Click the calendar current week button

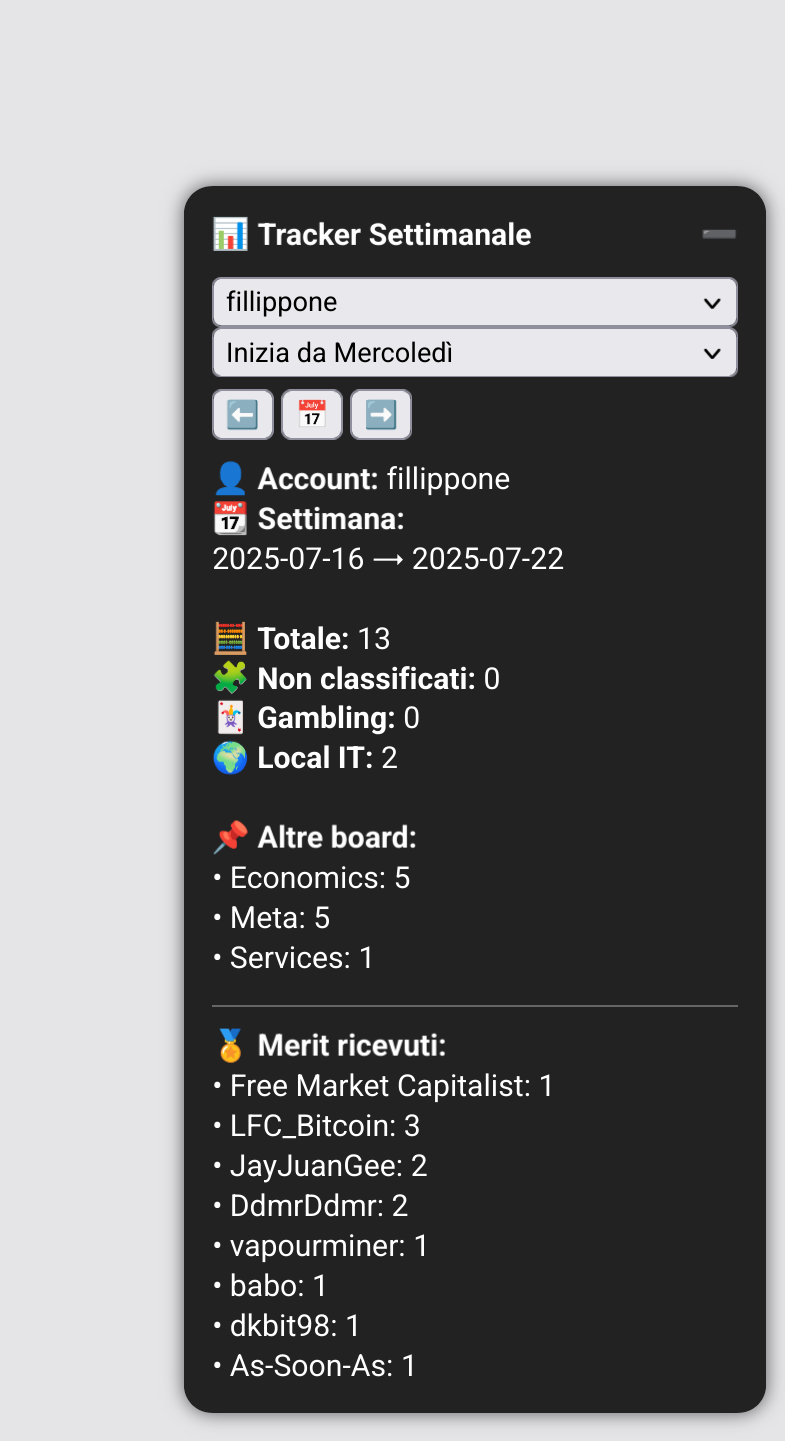click(x=312, y=414)
